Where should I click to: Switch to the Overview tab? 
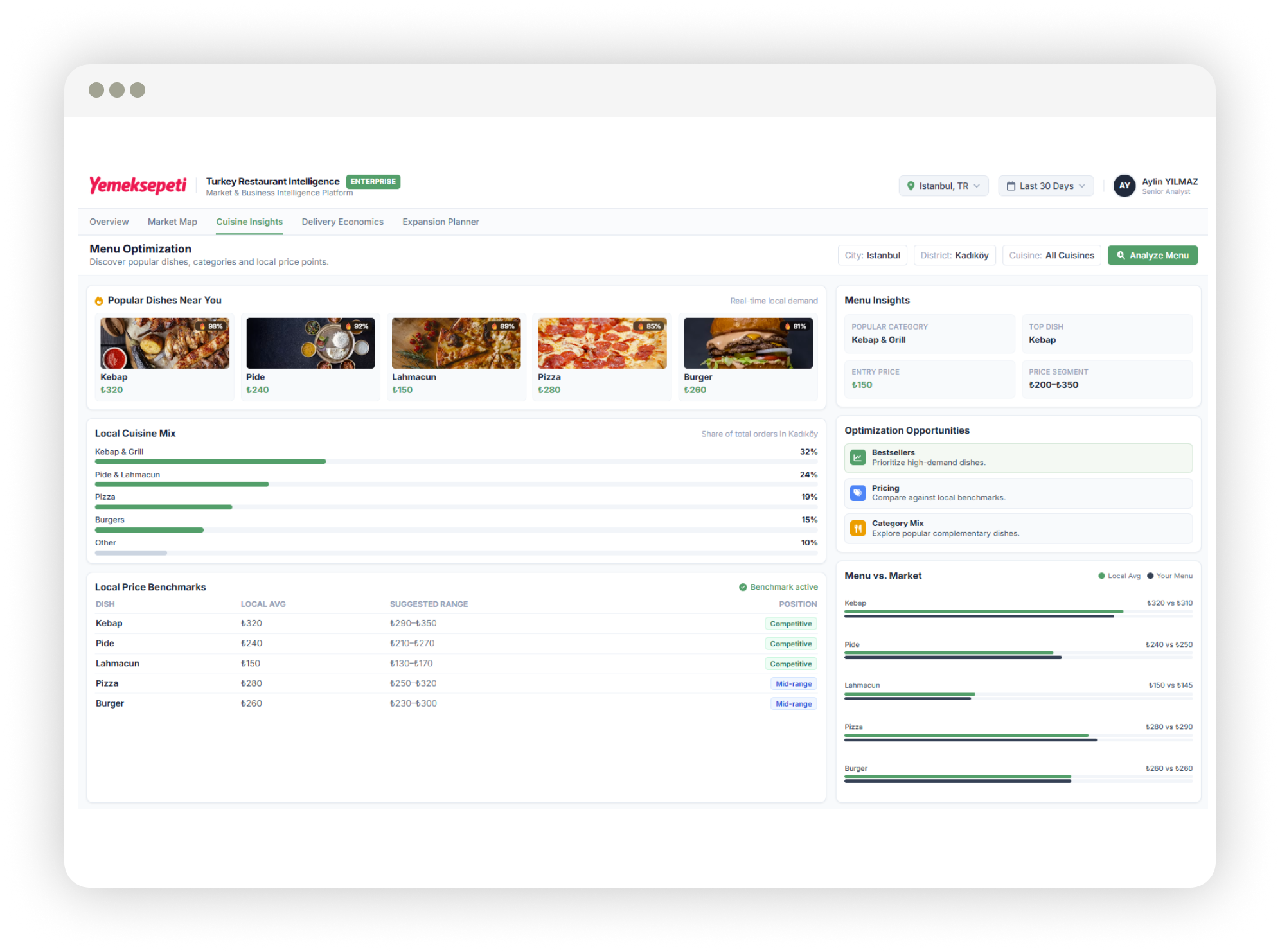pyautogui.click(x=109, y=222)
